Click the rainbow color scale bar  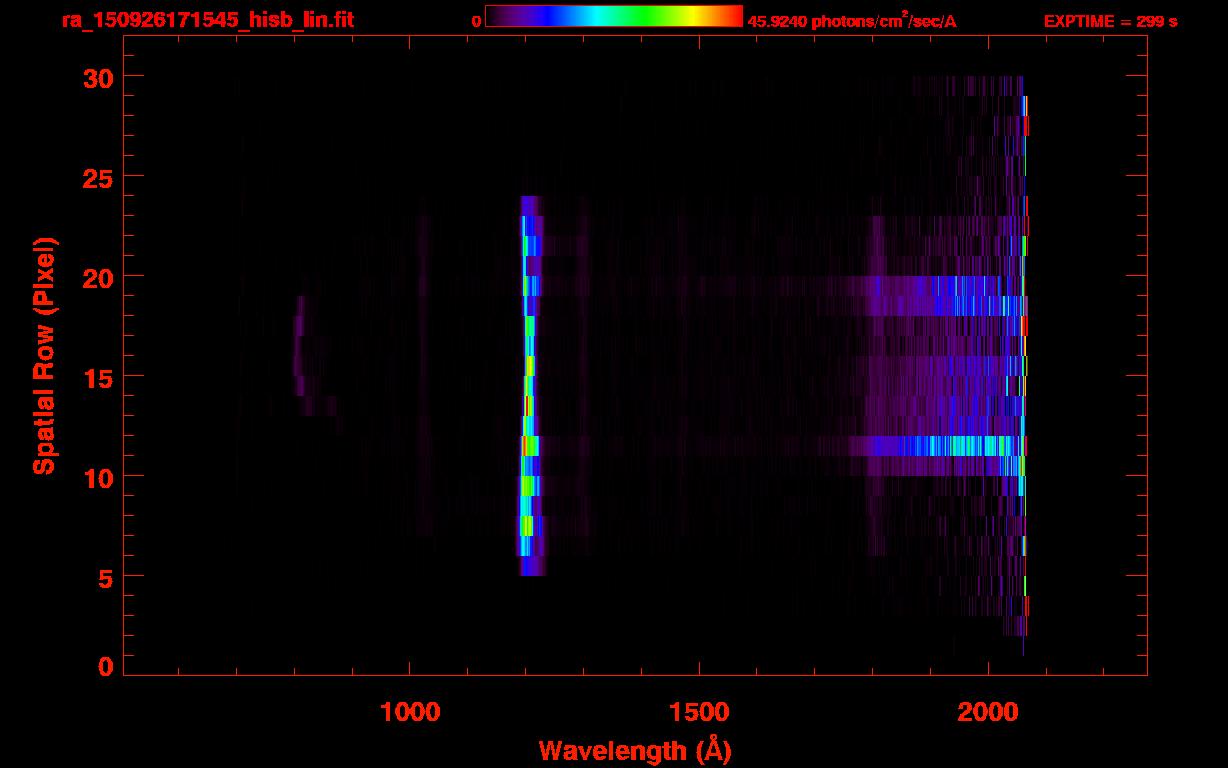(x=614, y=16)
